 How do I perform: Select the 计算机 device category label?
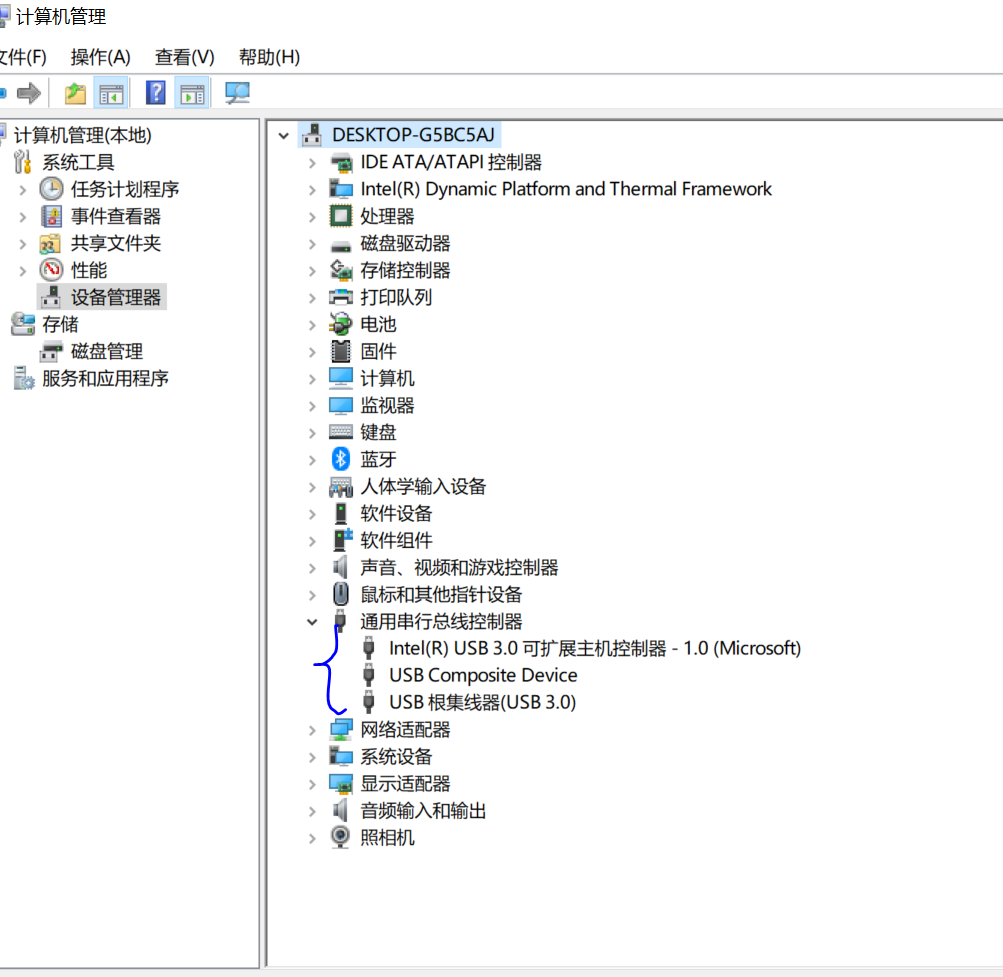(x=387, y=378)
